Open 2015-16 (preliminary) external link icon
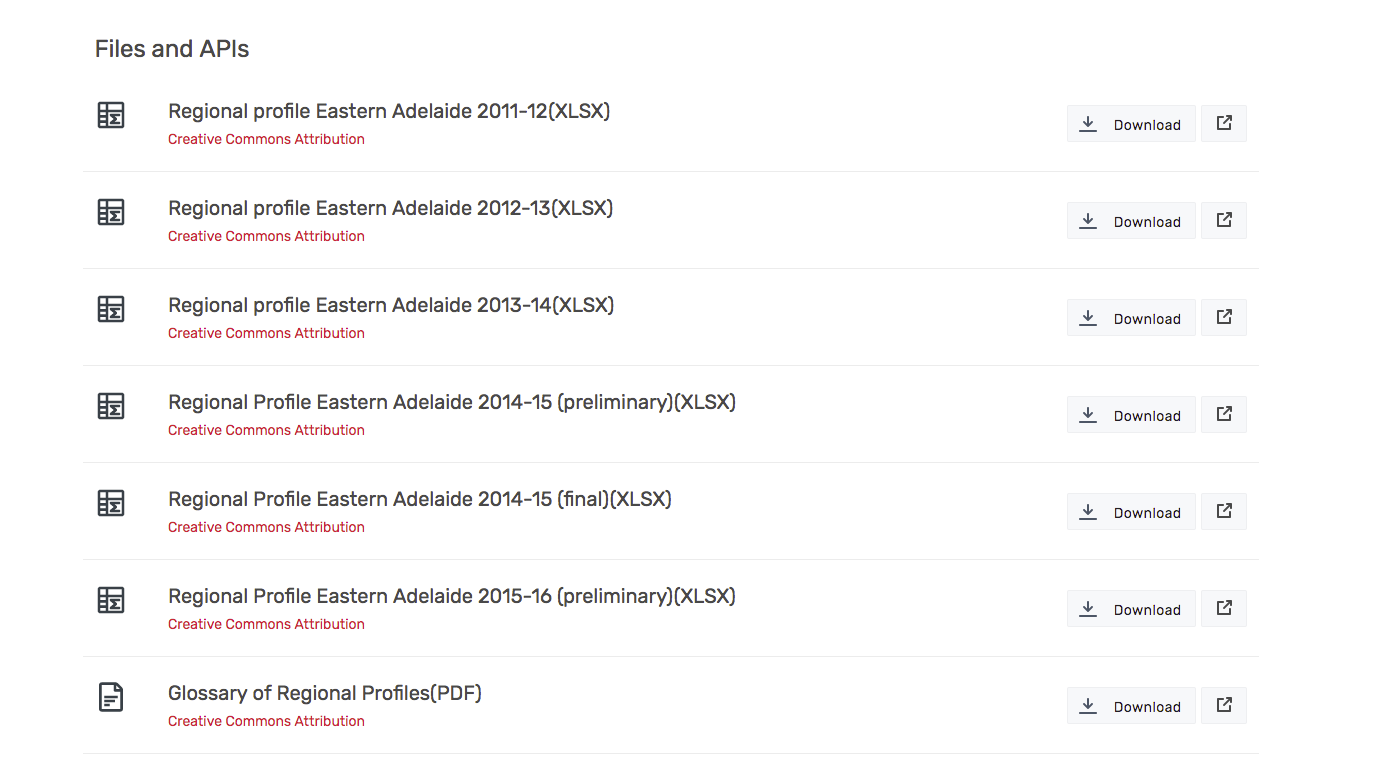Image resolution: width=1399 pixels, height=778 pixels. coord(1224,609)
